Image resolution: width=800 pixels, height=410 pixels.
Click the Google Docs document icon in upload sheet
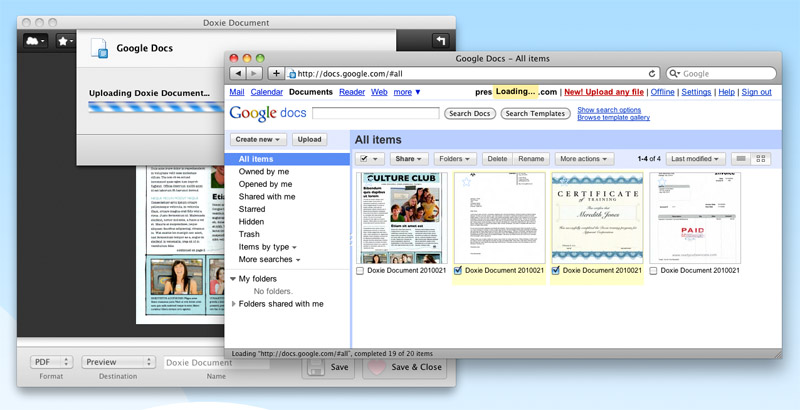[x=99, y=48]
